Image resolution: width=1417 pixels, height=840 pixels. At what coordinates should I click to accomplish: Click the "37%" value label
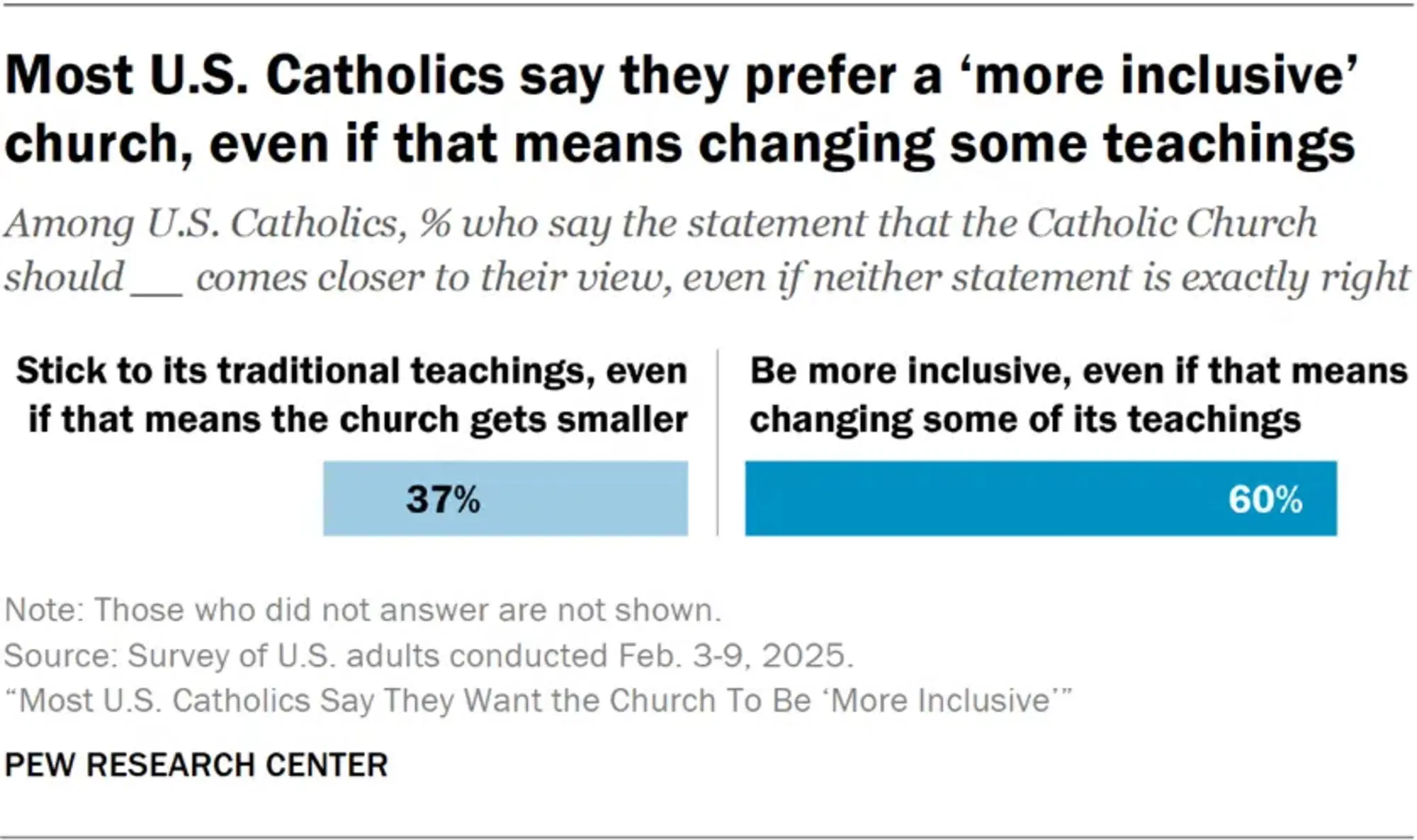coord(444,499)
